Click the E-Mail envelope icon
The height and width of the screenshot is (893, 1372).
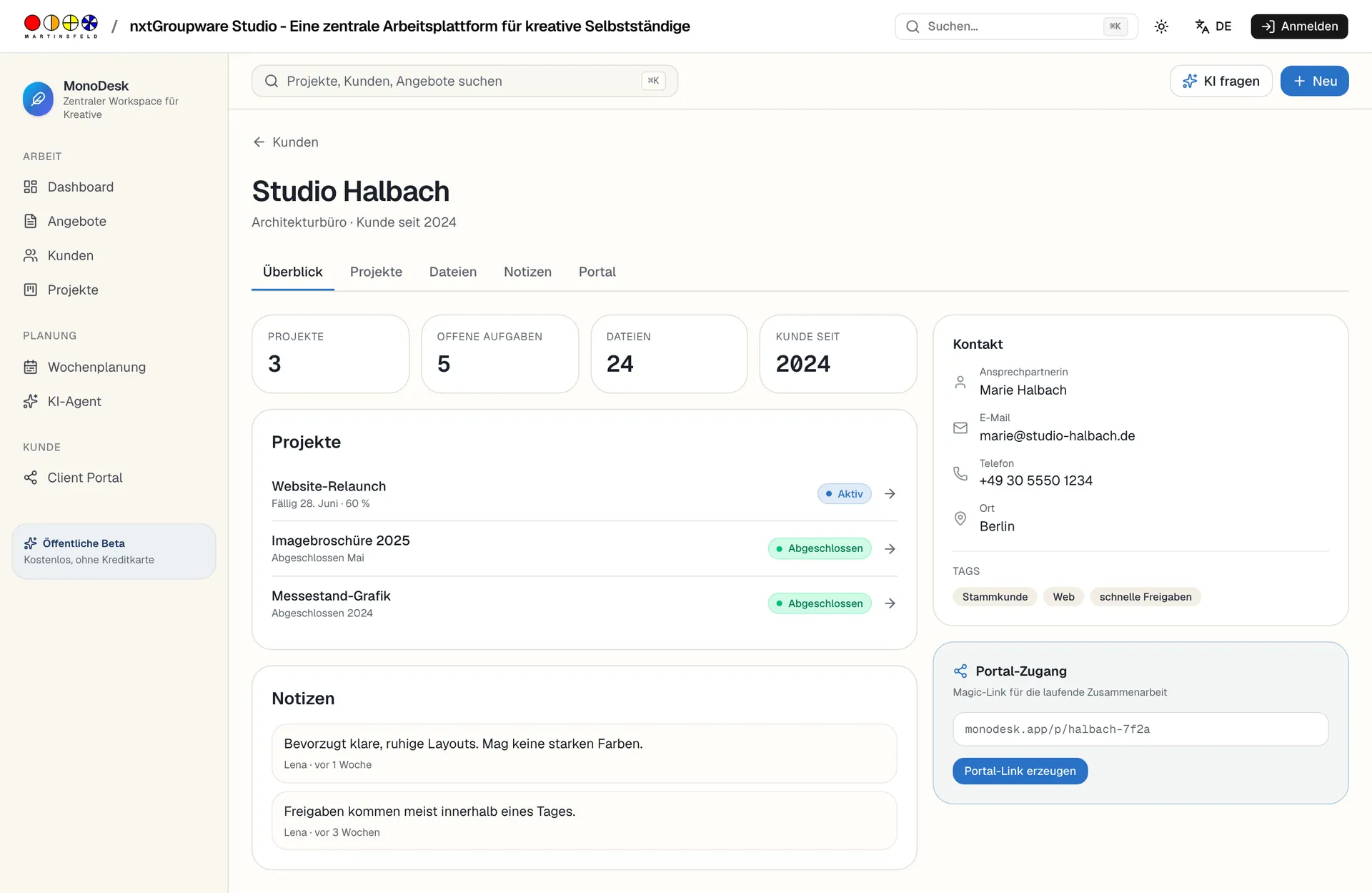coord(960,428)
